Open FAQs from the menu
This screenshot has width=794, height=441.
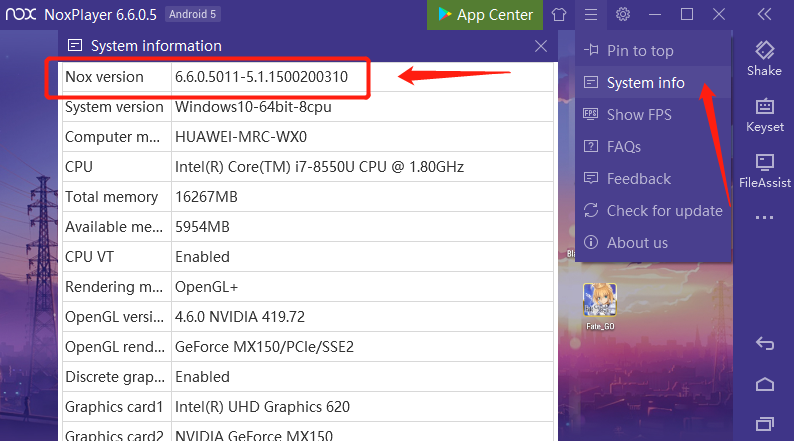point(653,147)
